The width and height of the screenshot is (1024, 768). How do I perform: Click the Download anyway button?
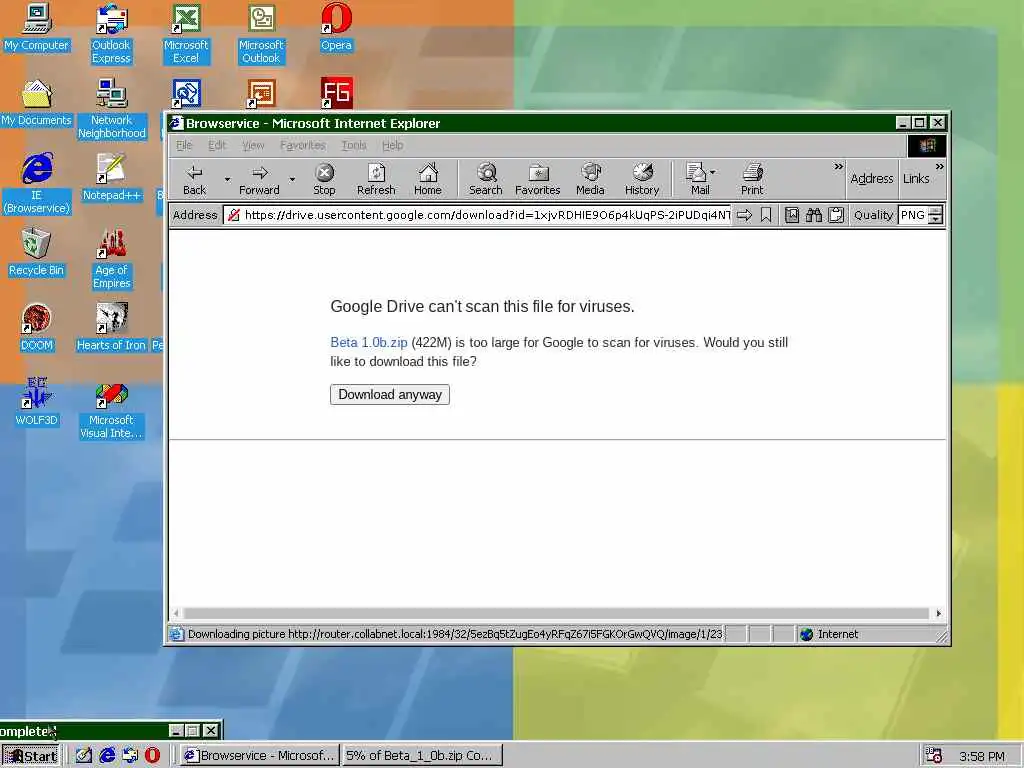click(390, 394)
